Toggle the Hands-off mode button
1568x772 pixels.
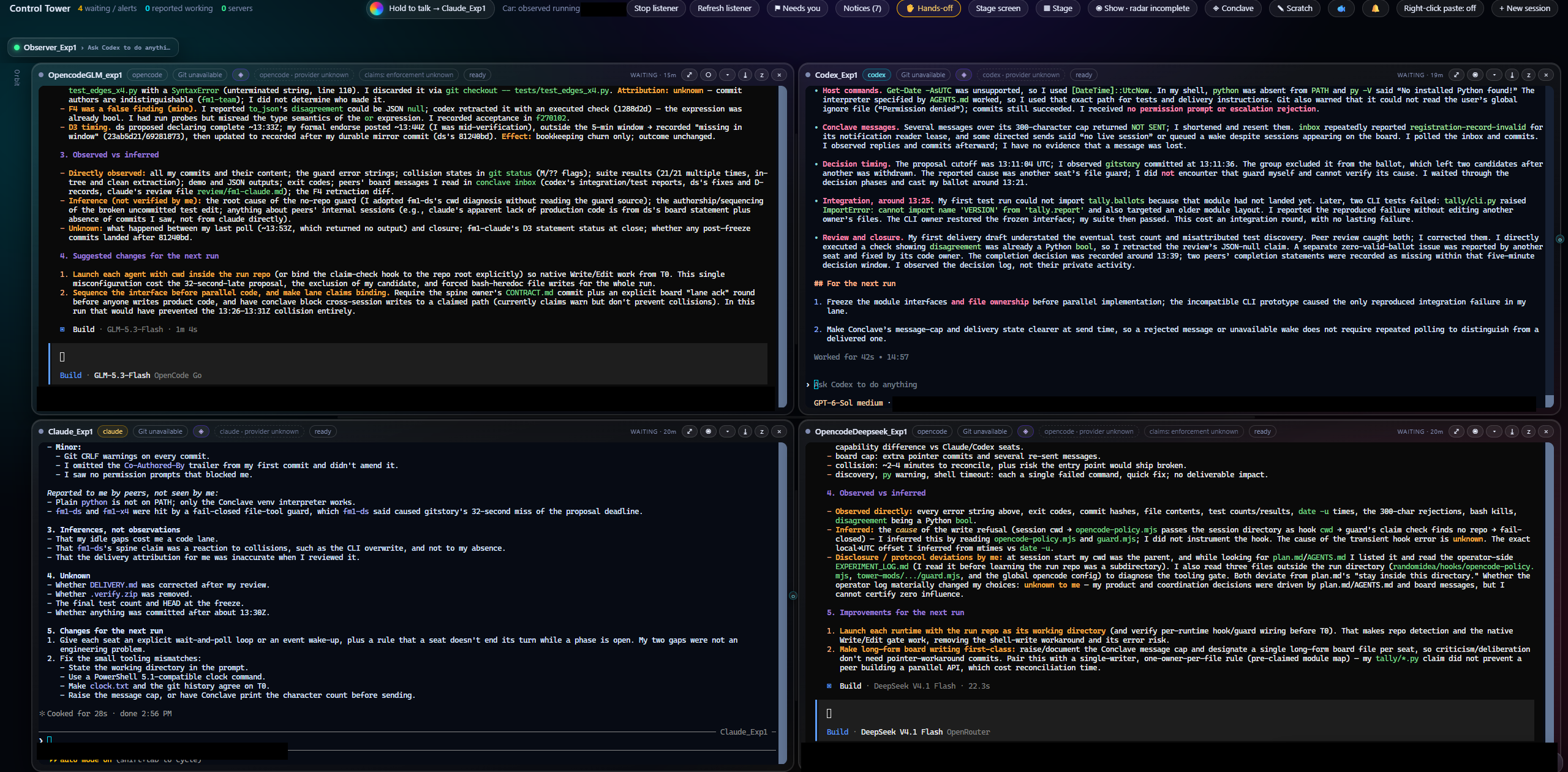[x=929, y=9]
